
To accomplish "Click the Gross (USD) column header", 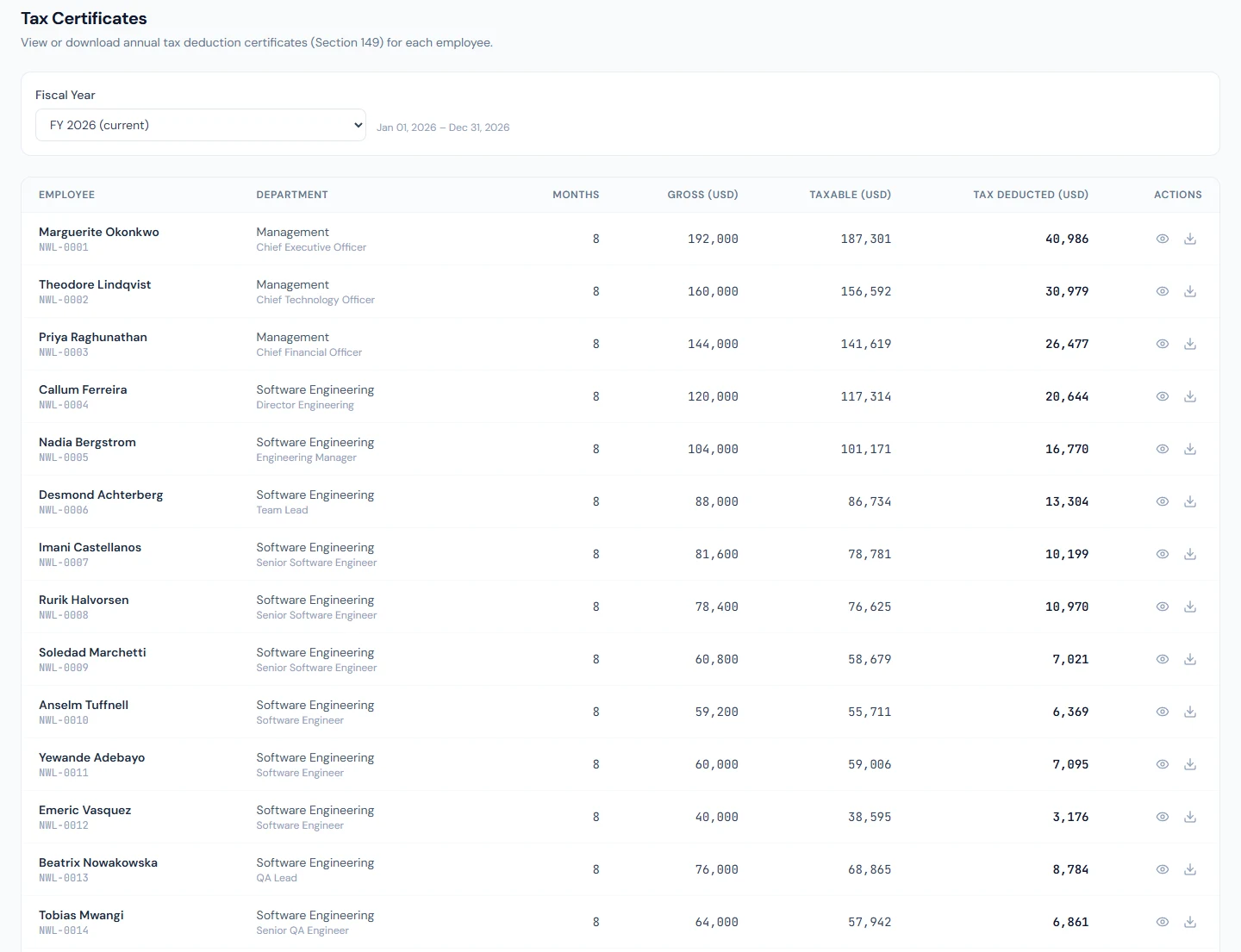I will [x=702, y=195].
